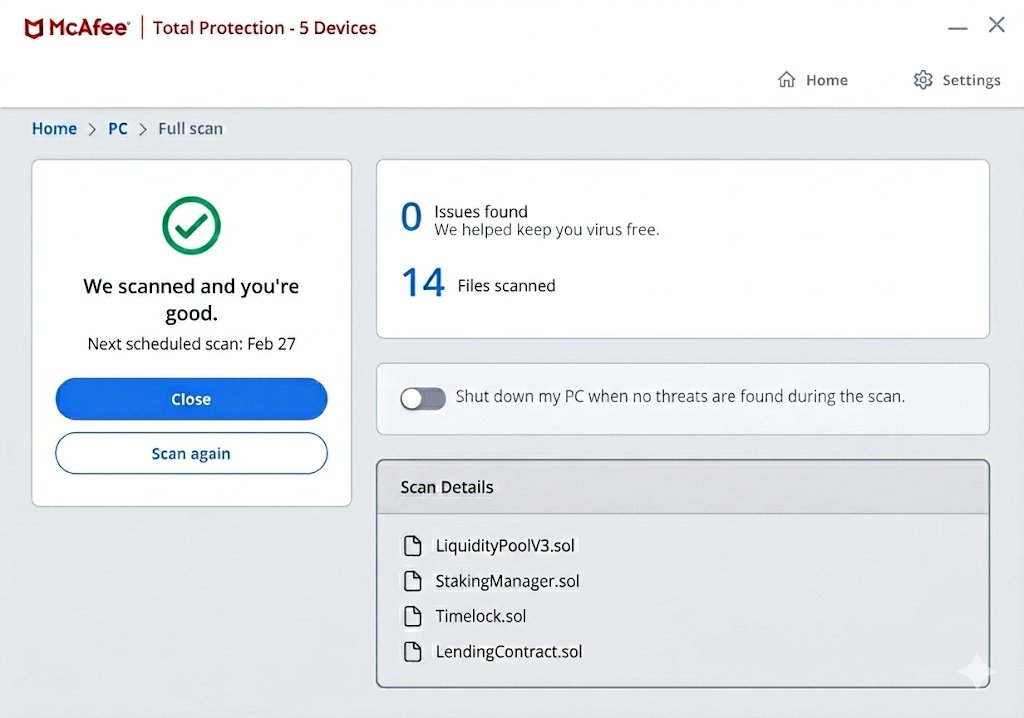Click 'Total Protection - 5 Devices' title

(x=264, y=28)
